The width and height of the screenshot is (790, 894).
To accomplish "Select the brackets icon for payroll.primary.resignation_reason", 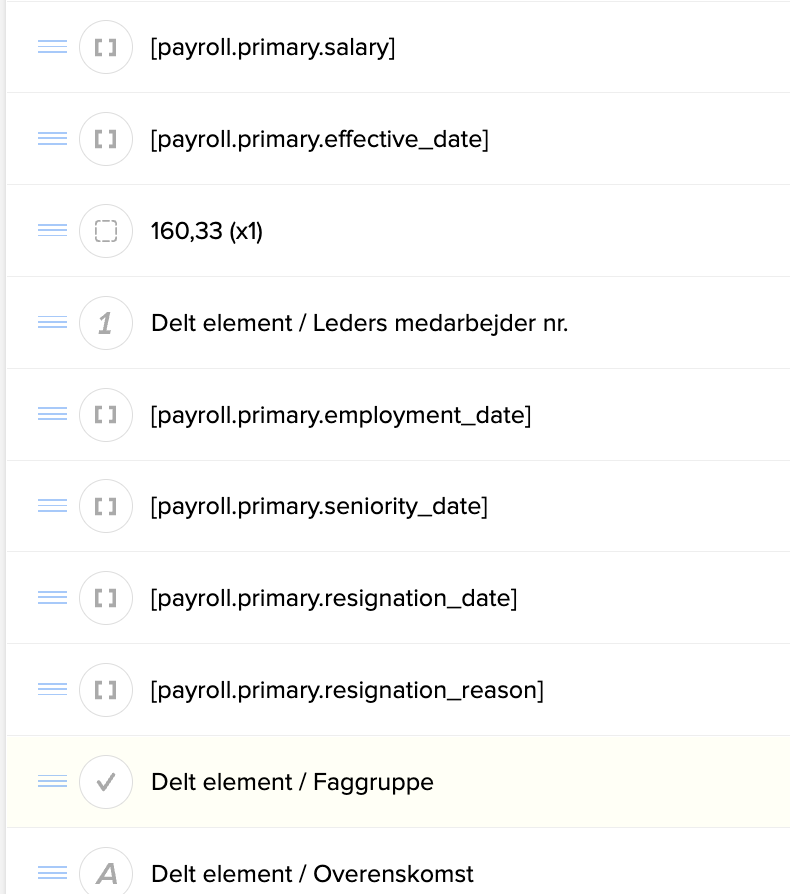I will pyautogui.click(x=106, y=689).
